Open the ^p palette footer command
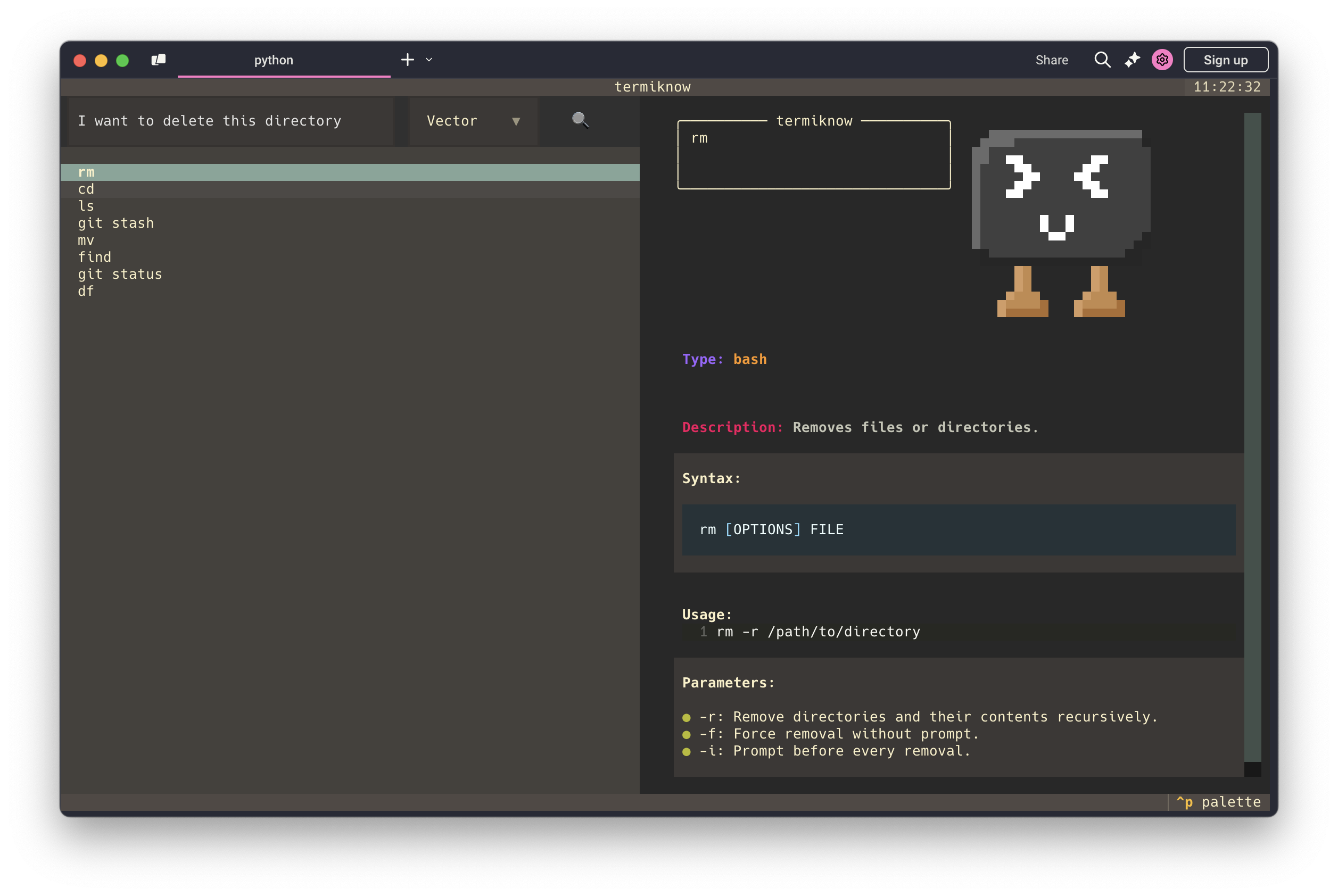Image resolution: width=1338 pixels, height=896 pixels. coord(1218,802)
